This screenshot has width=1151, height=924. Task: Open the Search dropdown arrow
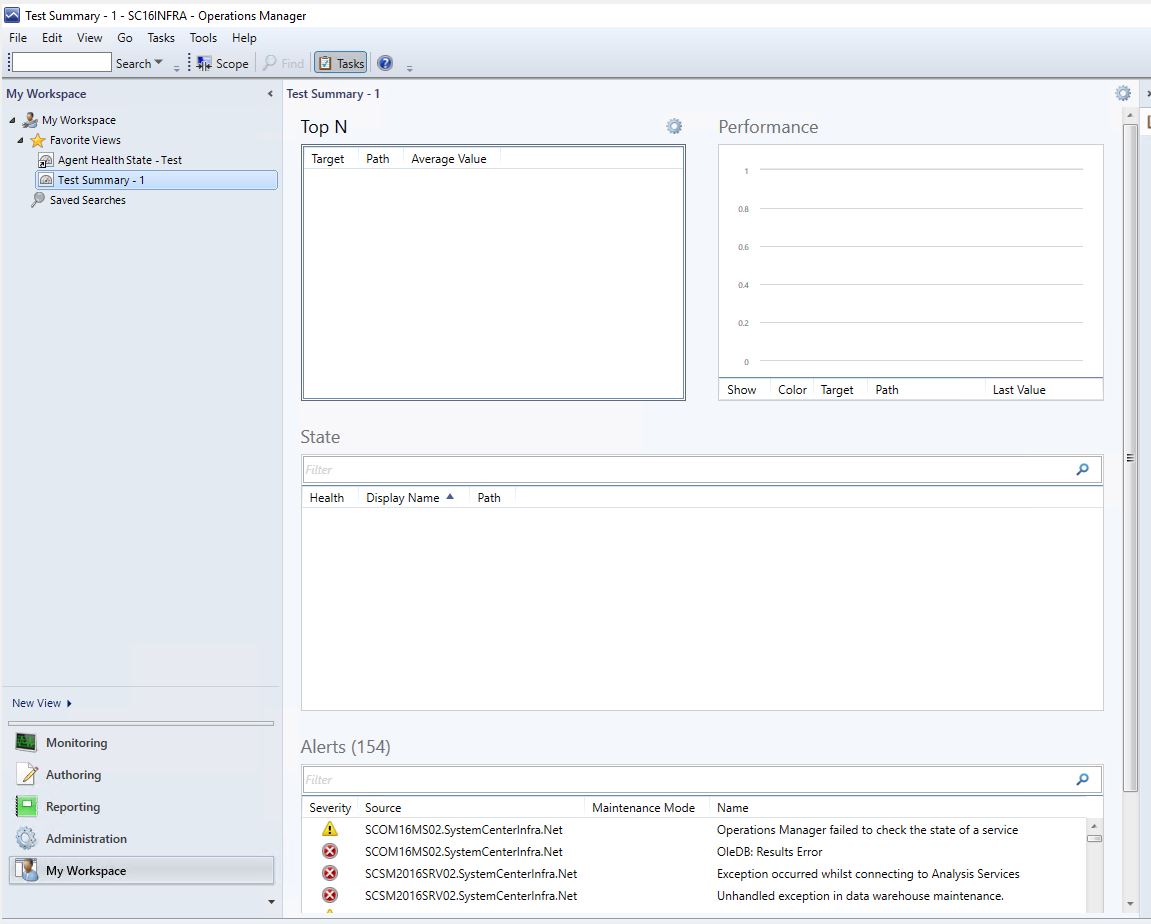pyautogui.click(x=159, y=63)
